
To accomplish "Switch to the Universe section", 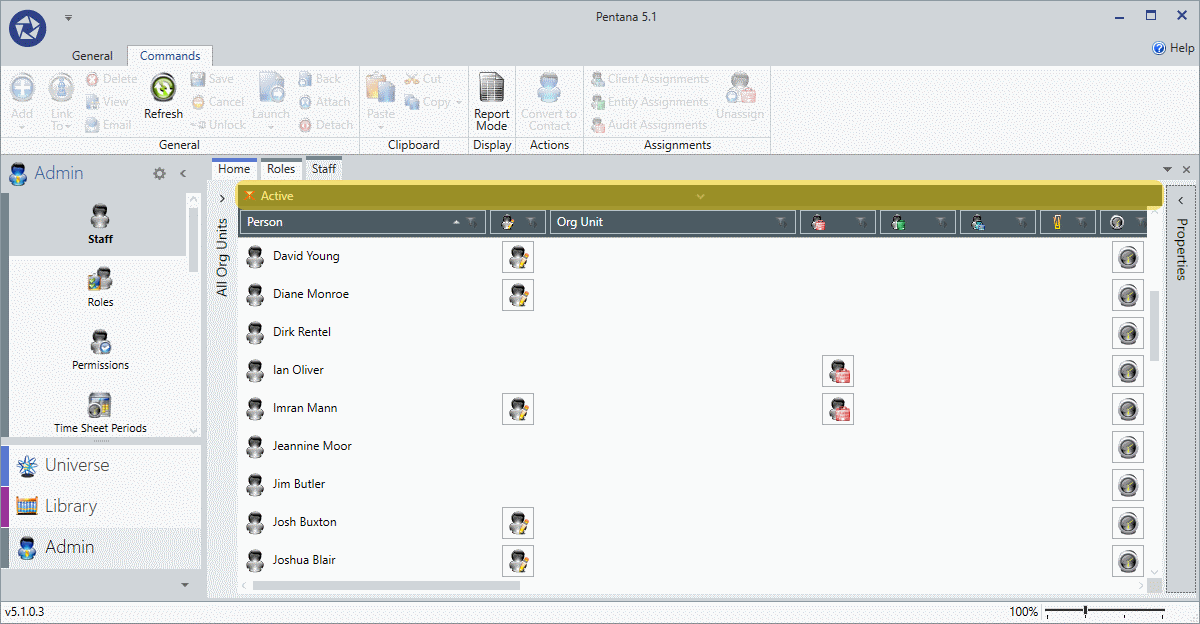I will tap(100, 465).
